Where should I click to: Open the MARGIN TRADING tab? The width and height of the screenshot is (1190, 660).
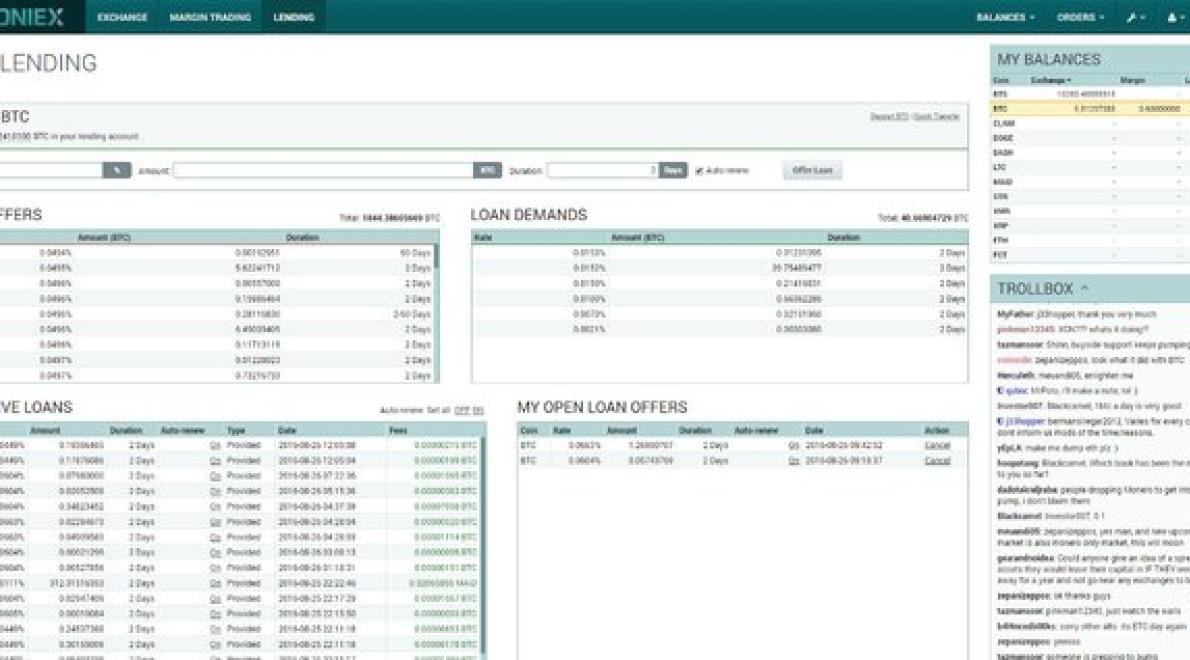[x=213, y=17]
